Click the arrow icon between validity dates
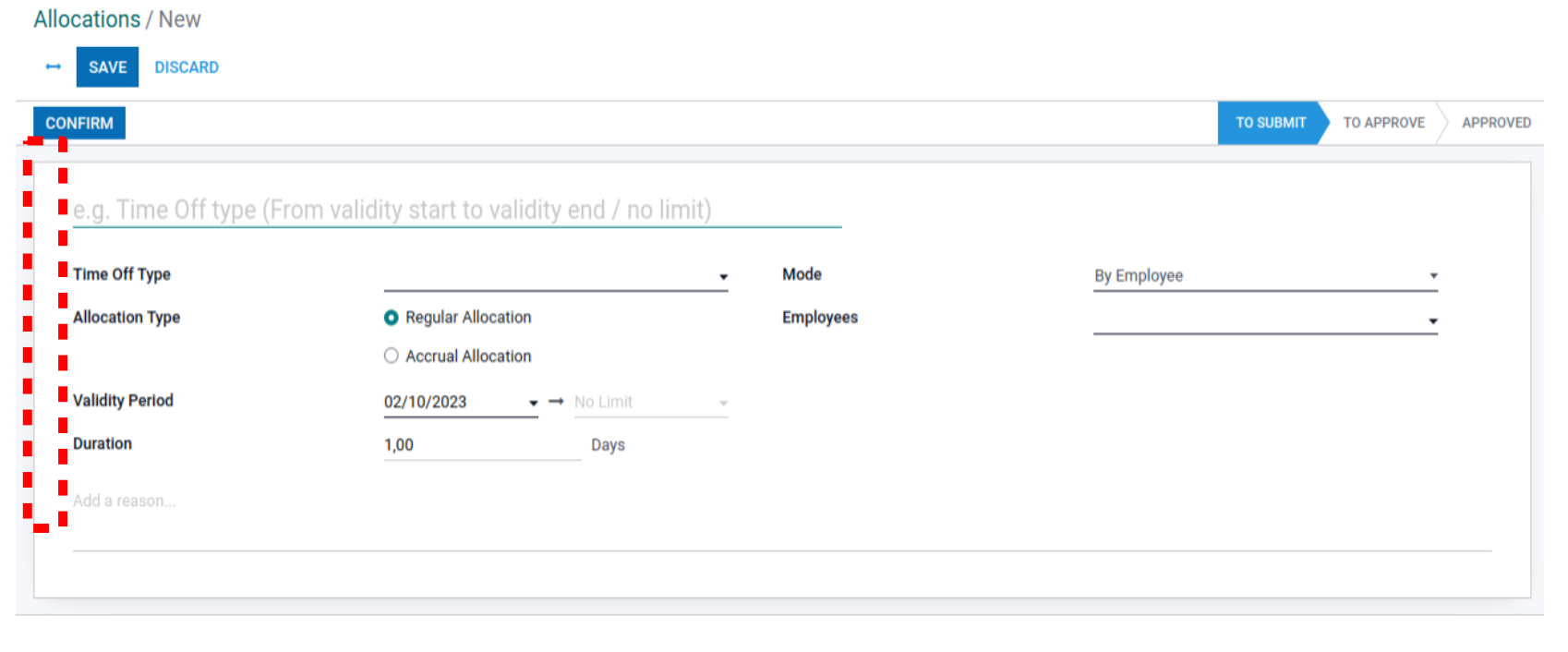This screenshot has width=1568, height=652. click(x=556, y=402)
